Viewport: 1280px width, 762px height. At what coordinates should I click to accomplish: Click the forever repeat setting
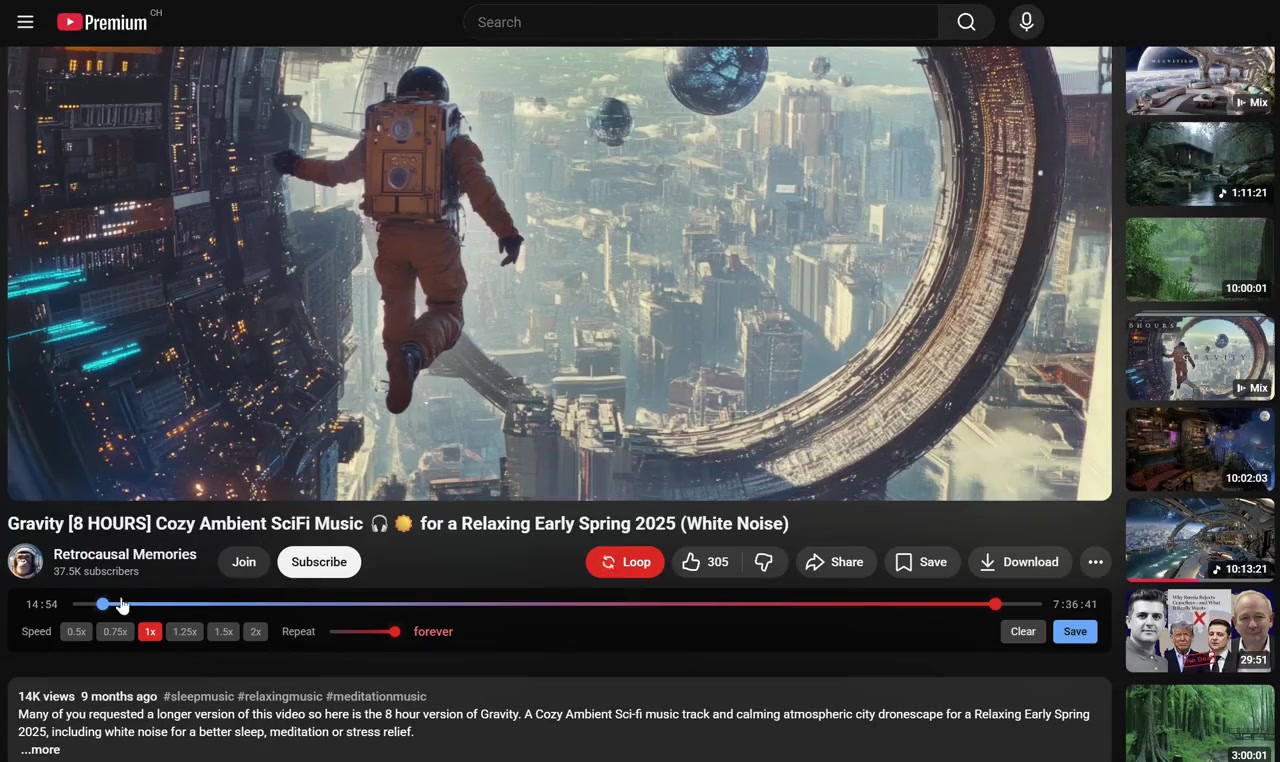pyautogui.click(x=433, y=631)
